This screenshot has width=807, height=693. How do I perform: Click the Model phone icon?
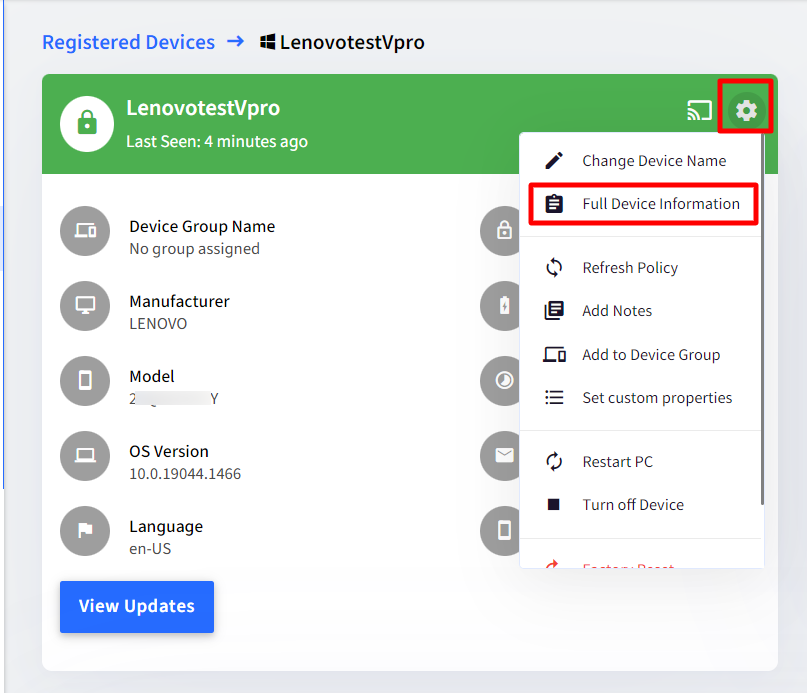click(x=85, y=380)
